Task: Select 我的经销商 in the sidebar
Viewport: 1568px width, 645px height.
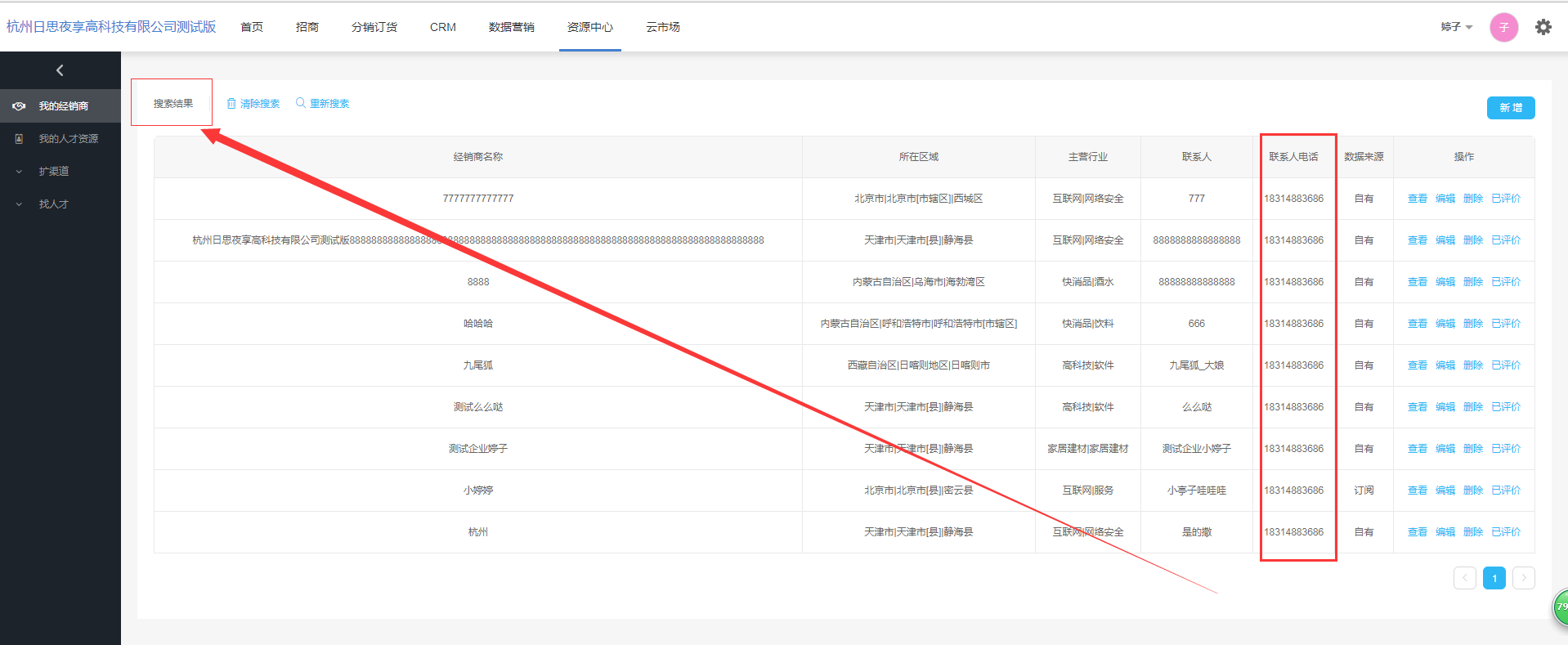Action: click(x=63, y=106)
